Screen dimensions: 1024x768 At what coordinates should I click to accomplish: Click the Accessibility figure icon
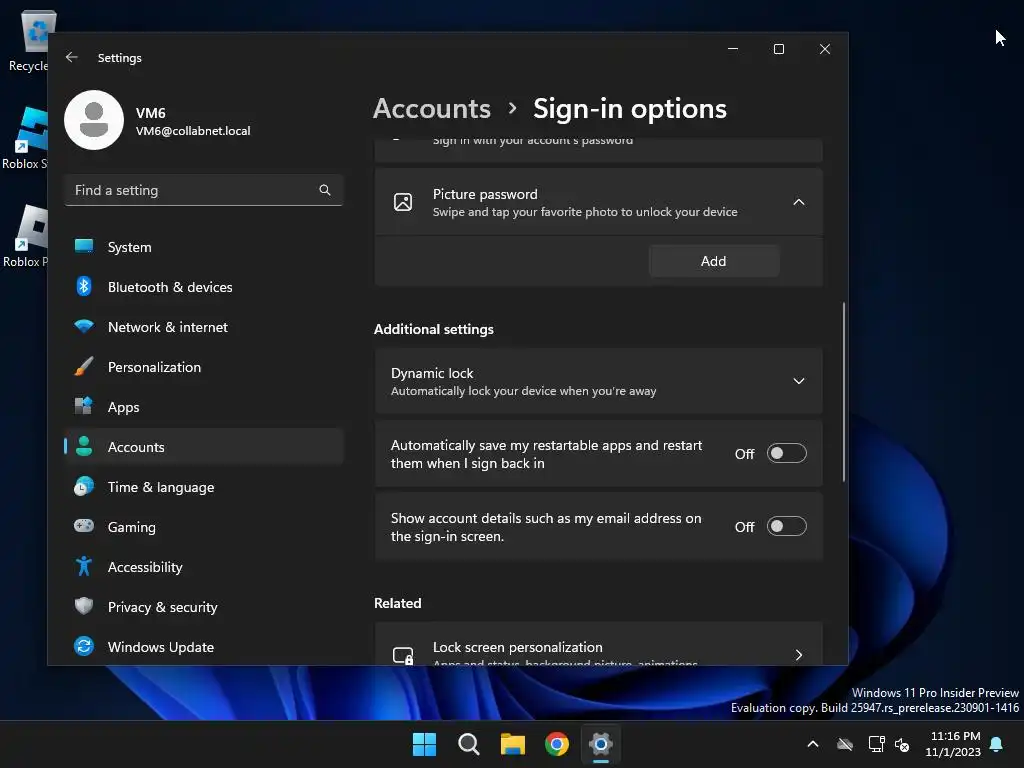click(84, 566)
